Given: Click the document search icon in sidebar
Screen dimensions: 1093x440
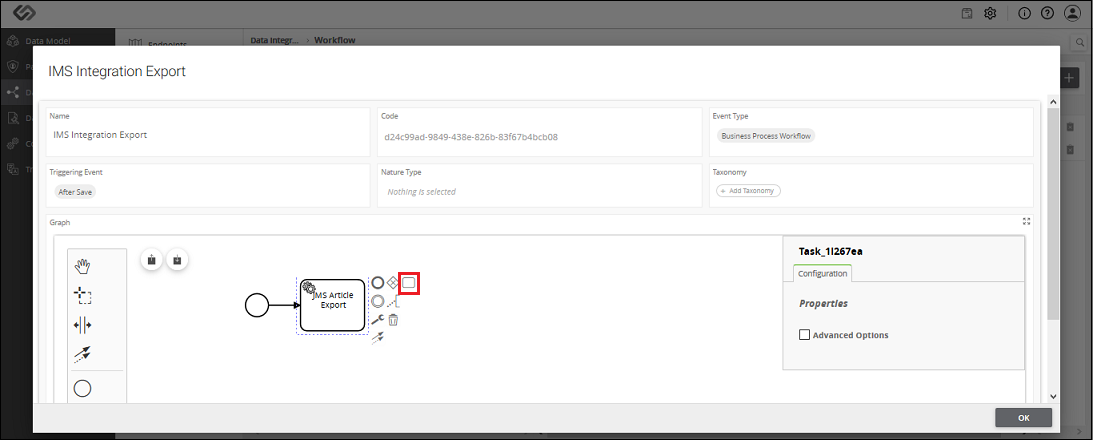Looking at the screenshot, I should pos(12,118).
